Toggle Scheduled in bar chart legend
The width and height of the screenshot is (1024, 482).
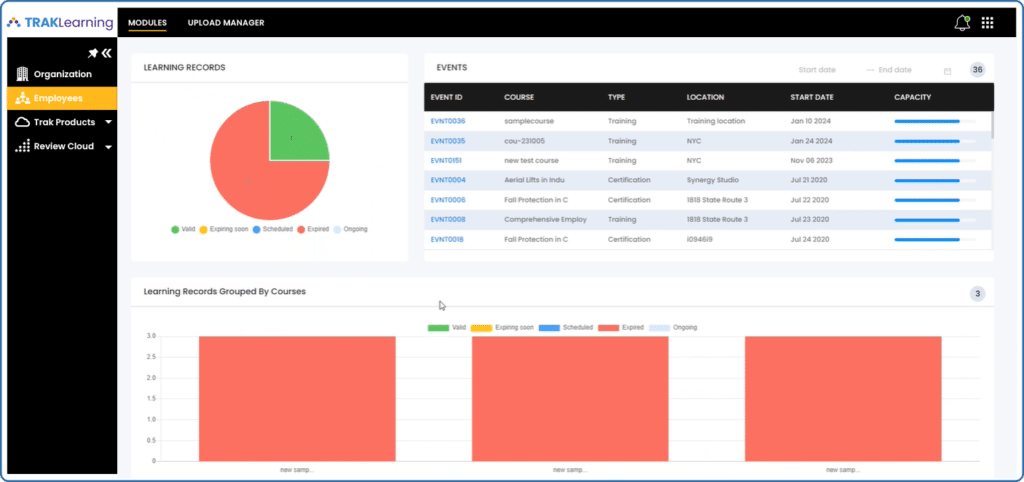click(566, 327)
